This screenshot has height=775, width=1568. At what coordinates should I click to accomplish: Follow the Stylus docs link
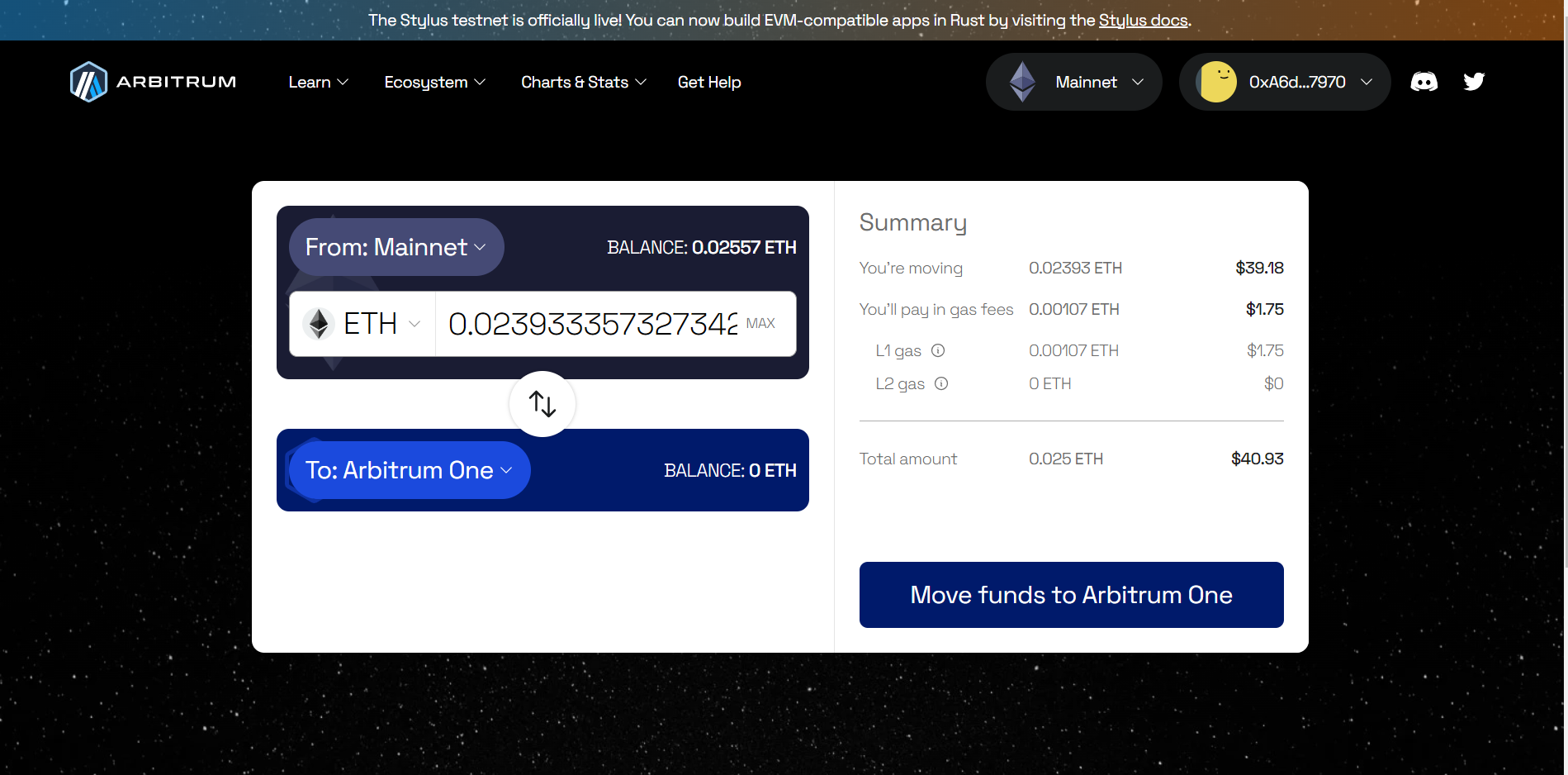[1143, 20]
